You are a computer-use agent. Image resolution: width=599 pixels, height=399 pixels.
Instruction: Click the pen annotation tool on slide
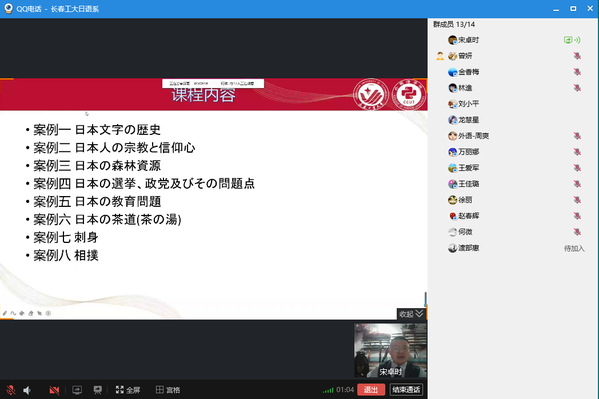coord(5,313)
